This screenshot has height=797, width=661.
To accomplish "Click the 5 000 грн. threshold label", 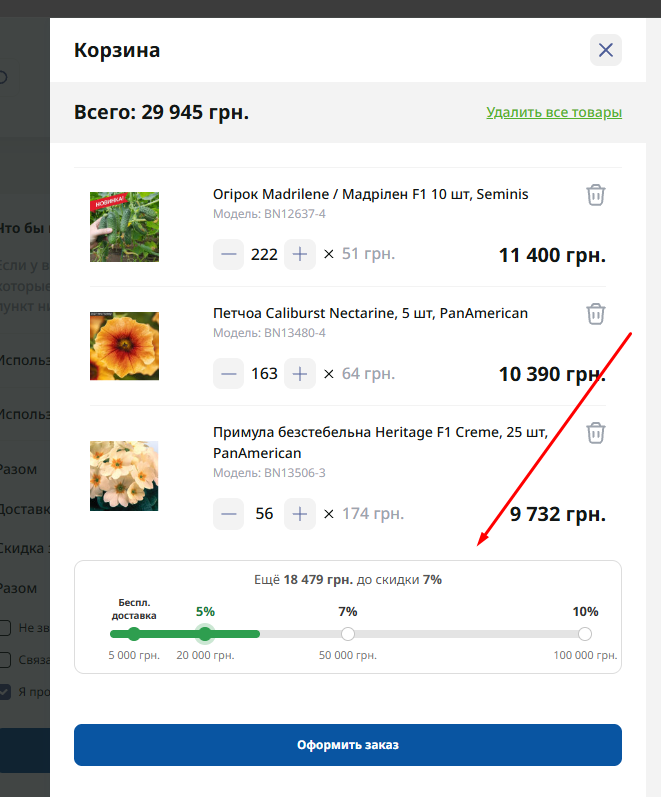I will tap(134, 655).
